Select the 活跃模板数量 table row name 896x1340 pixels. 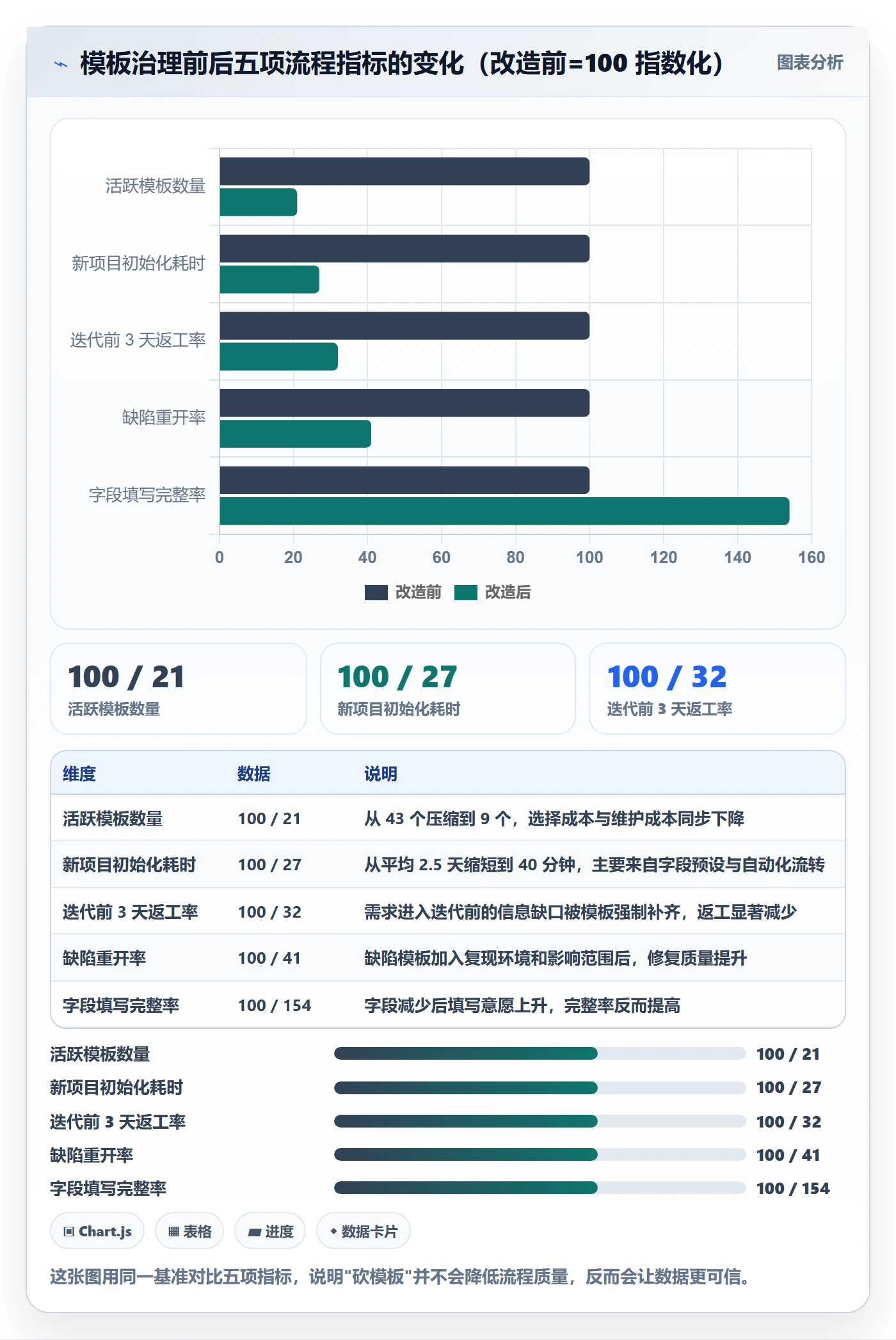(x=113, y=818)
